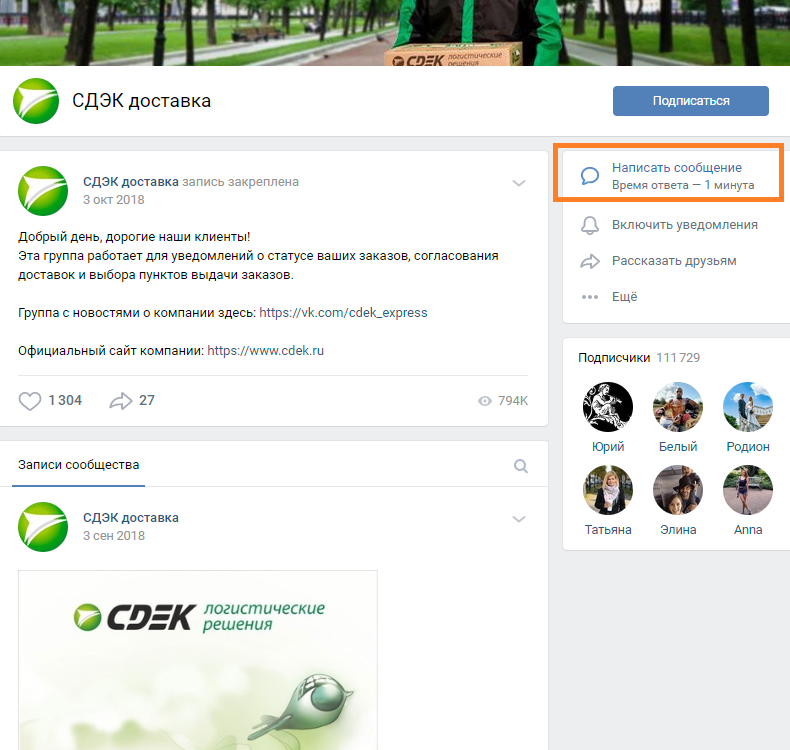Open СДЭК доставка author name in pinned post
Viewport: 790px width, 750px height.
pos(130,181)
